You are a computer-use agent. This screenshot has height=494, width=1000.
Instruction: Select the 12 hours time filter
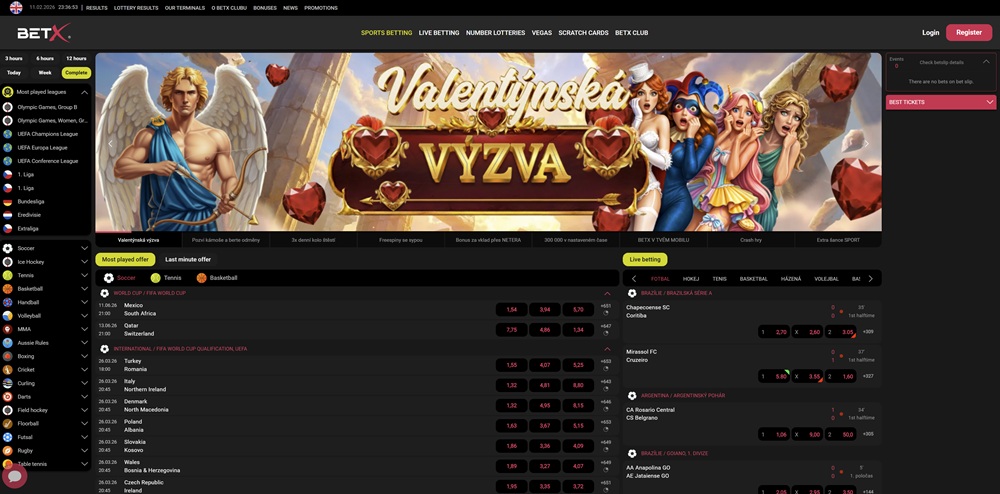pos(76,58)
